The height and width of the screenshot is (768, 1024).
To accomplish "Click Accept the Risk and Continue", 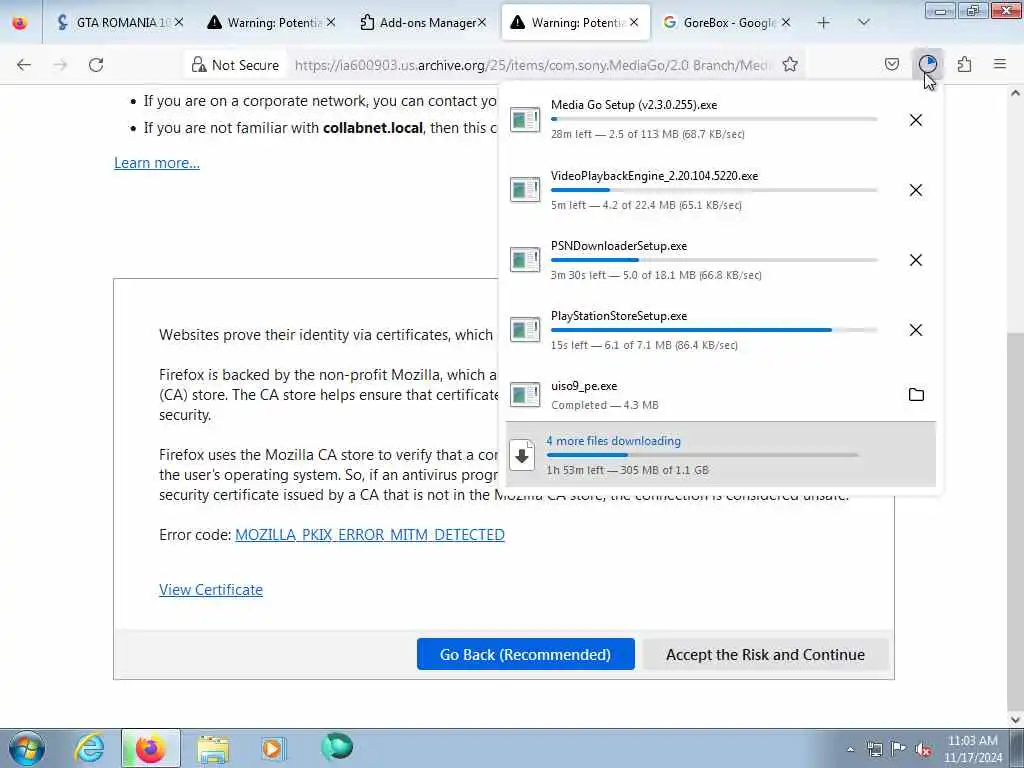I will tap(765, 654).
